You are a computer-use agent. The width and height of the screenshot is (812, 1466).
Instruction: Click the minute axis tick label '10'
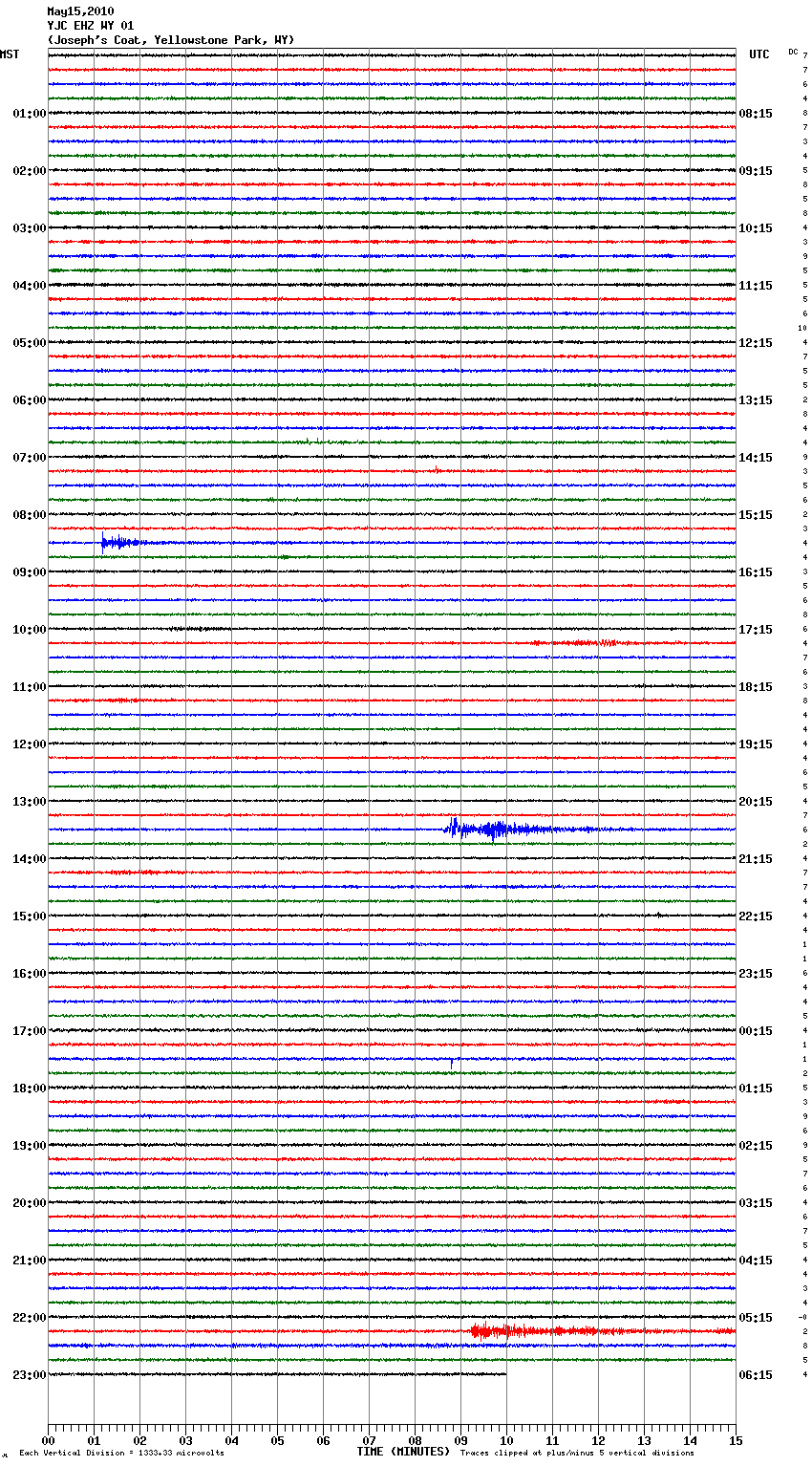506,1440
